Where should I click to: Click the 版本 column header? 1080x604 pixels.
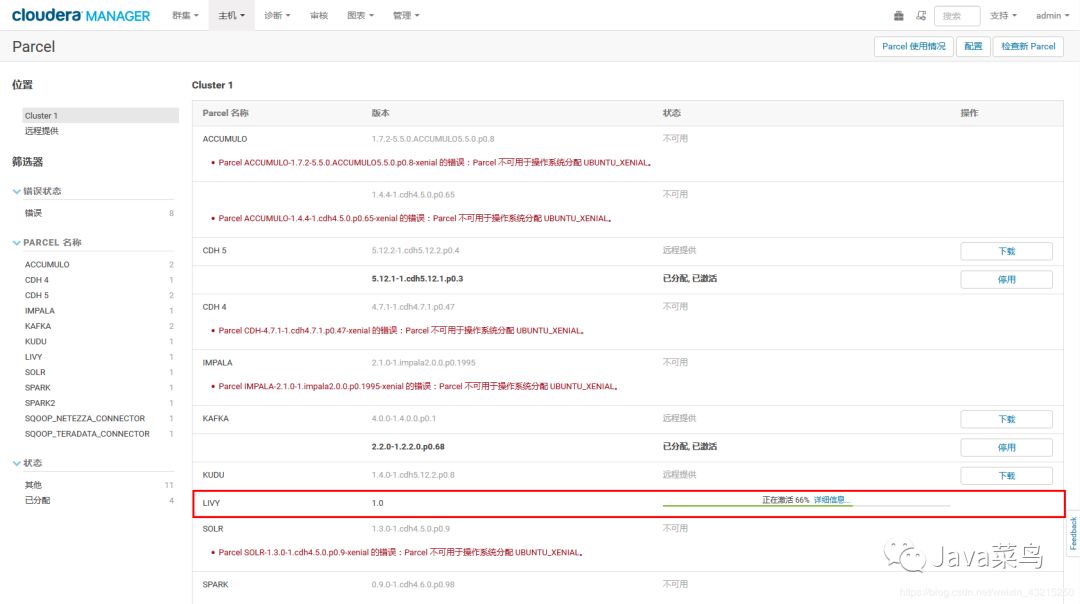coord(380,113)
